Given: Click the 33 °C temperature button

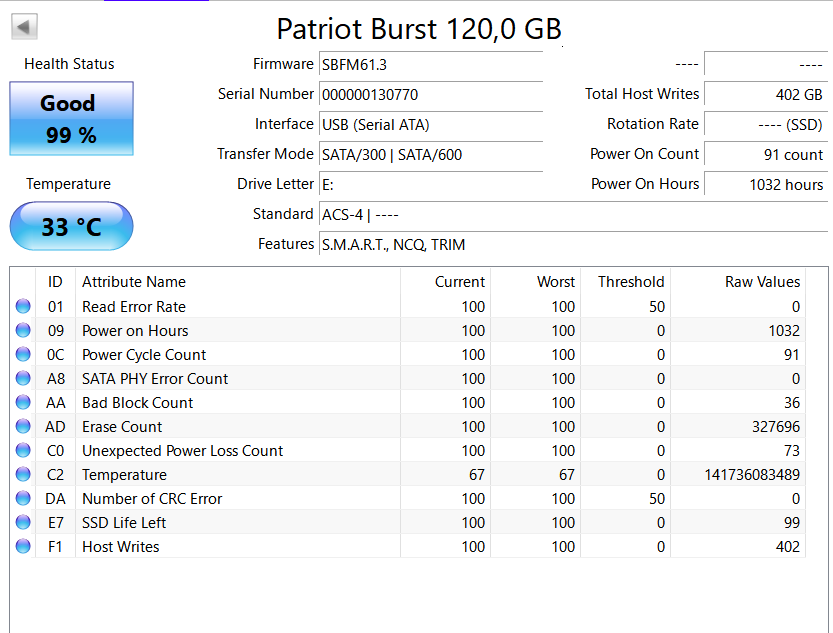Looking at the screenshot, I should pos(71,226).
